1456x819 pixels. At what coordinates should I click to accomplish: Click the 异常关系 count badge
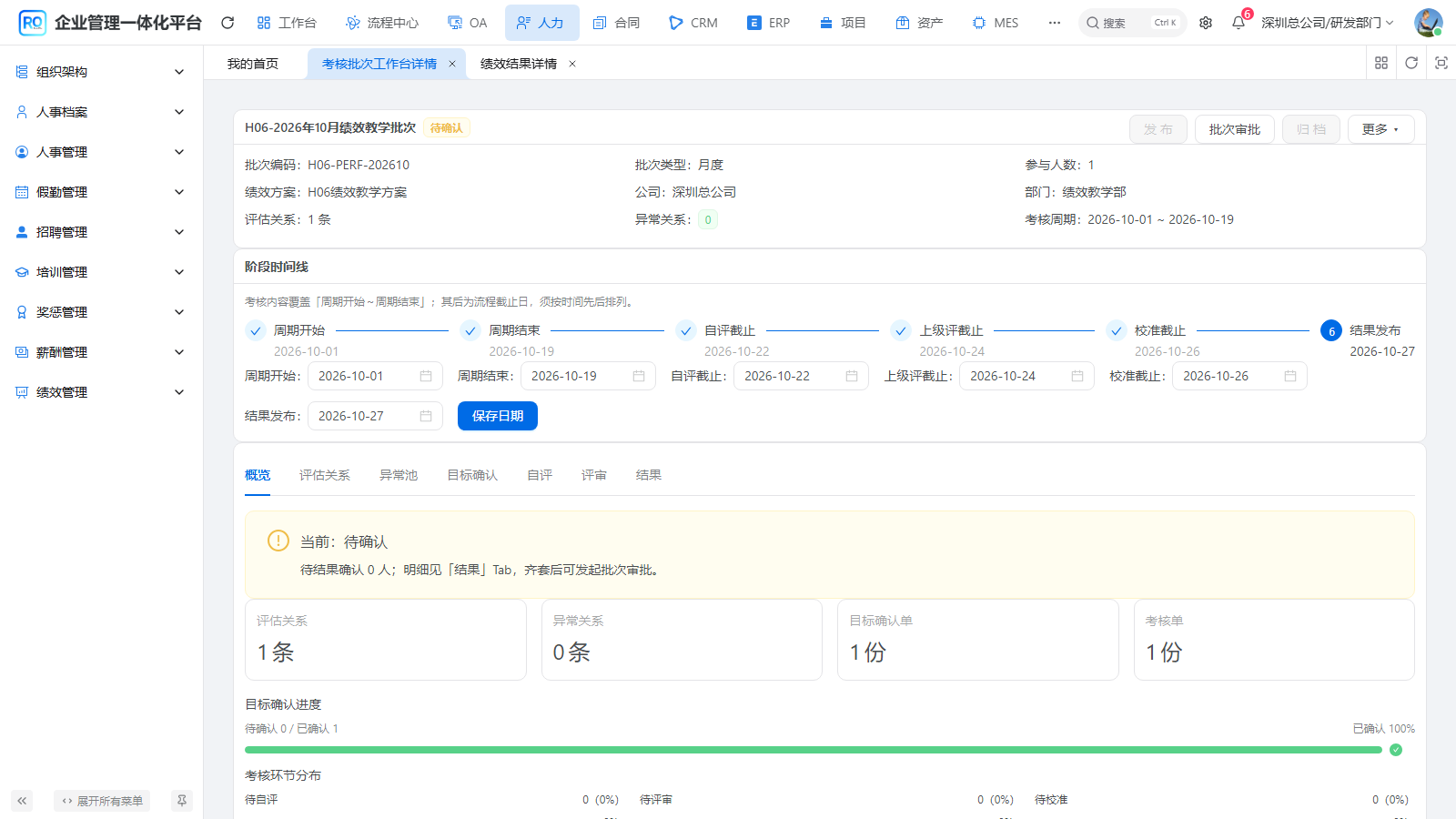(708, 219)
